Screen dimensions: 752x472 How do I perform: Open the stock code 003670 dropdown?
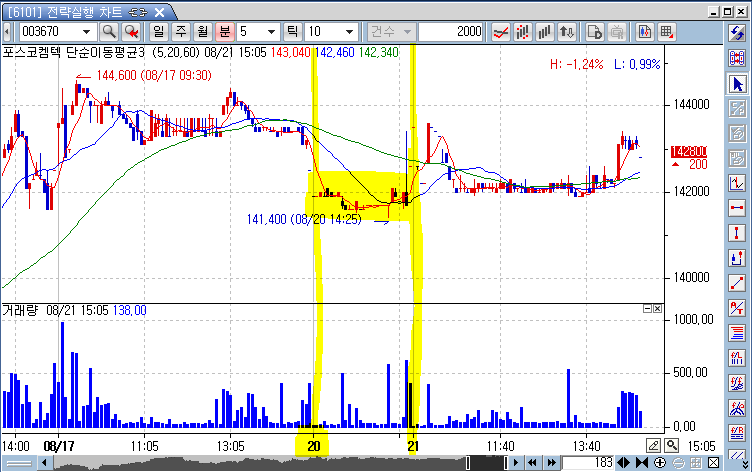pos(87,31)
